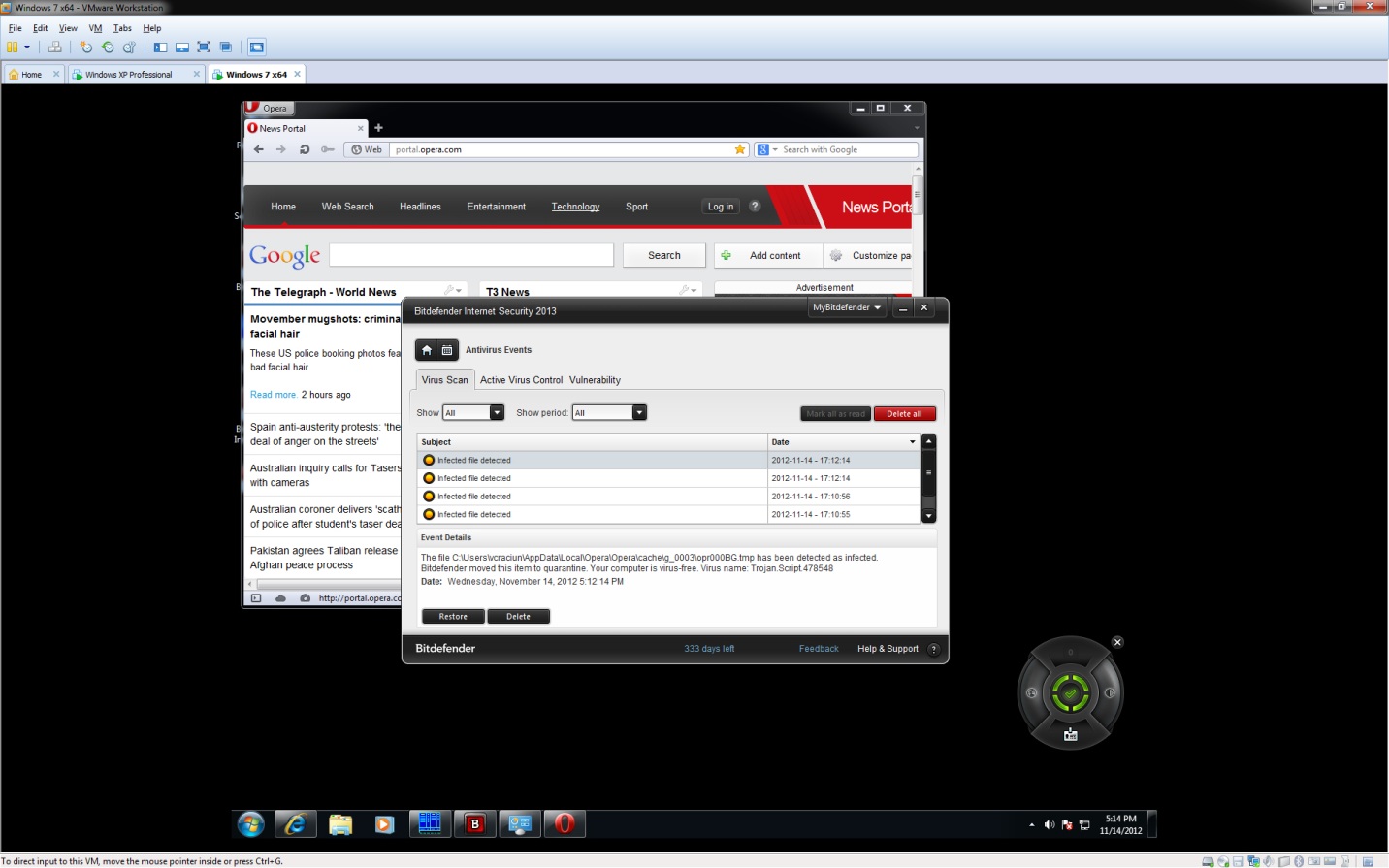Delete the selected quarantined event
Screen dimensions: 1389x868
518,617
